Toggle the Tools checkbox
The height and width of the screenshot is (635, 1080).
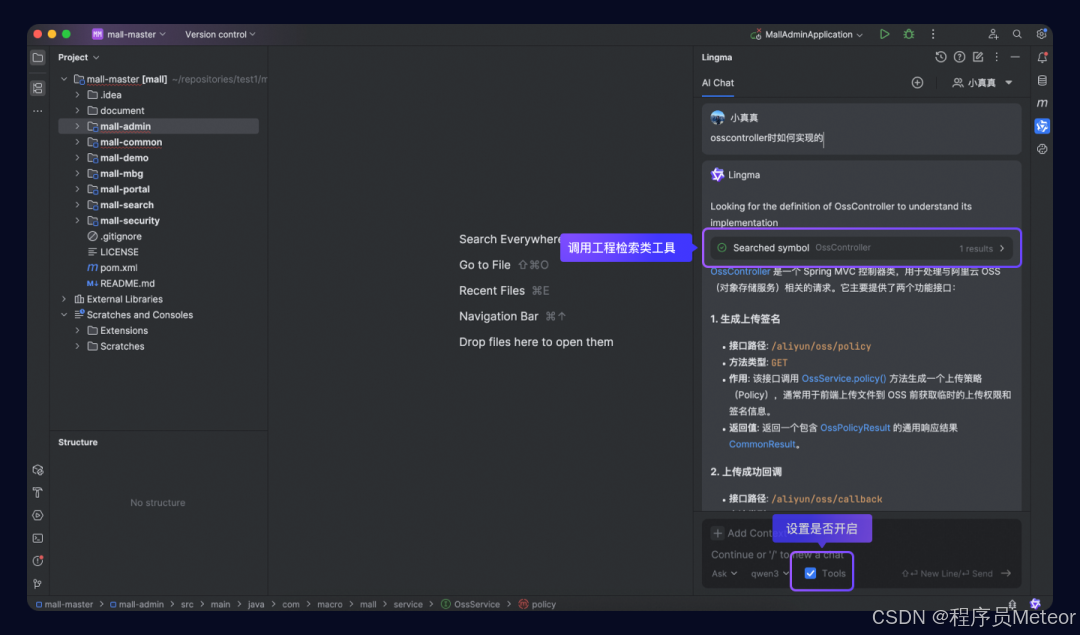(811, 573)
